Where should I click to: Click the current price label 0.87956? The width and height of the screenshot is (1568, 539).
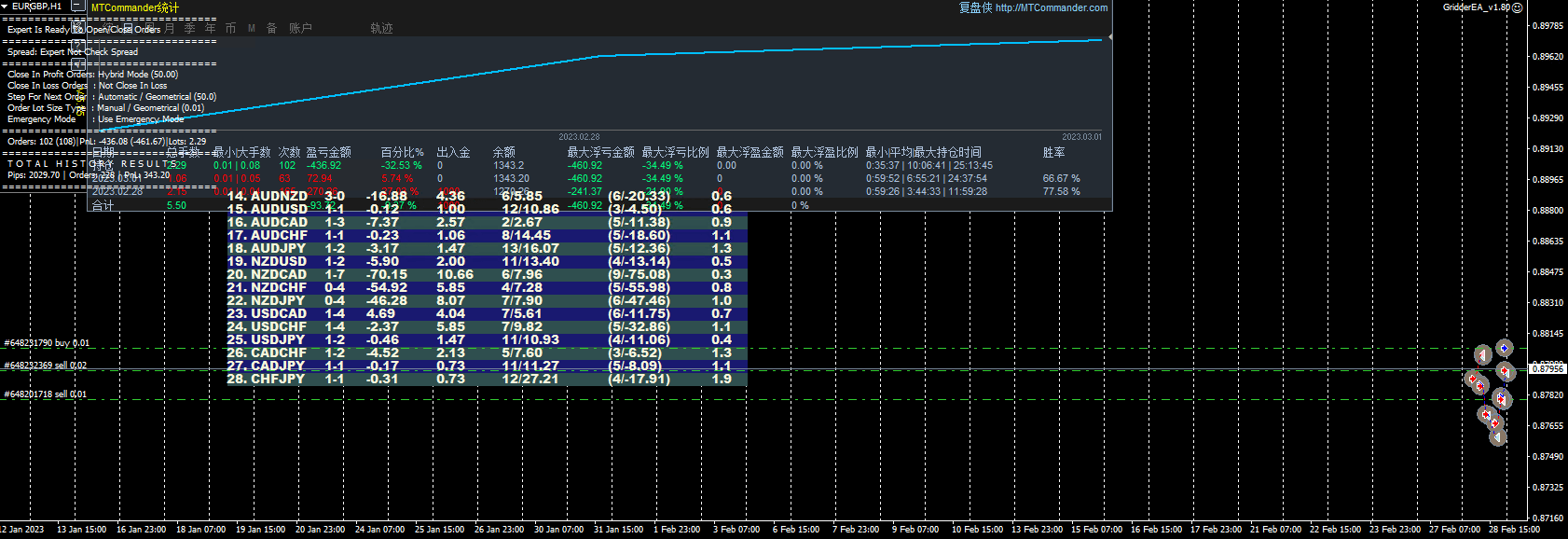click(1548, 369)
